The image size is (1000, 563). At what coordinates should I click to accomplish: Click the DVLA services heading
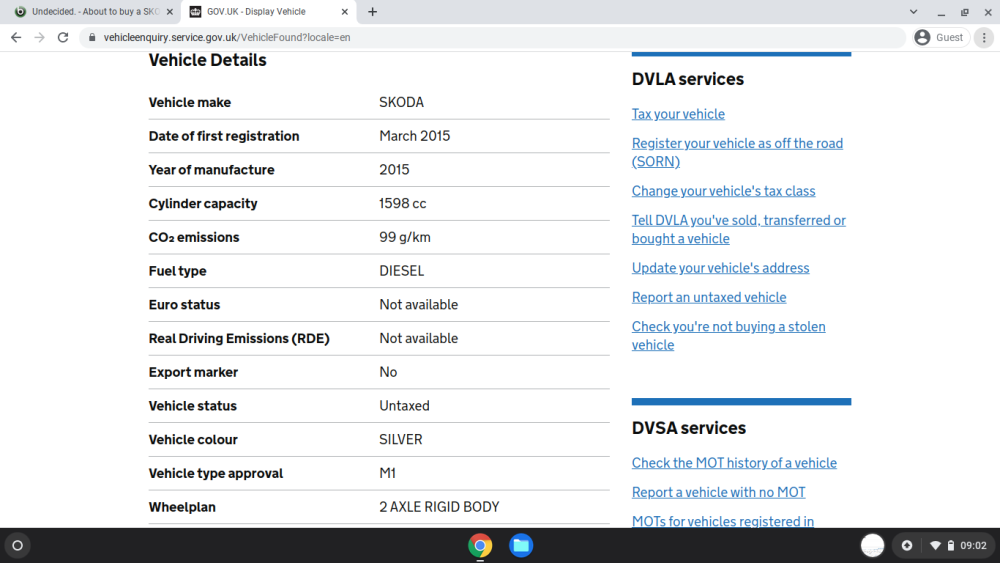[688, 79]
